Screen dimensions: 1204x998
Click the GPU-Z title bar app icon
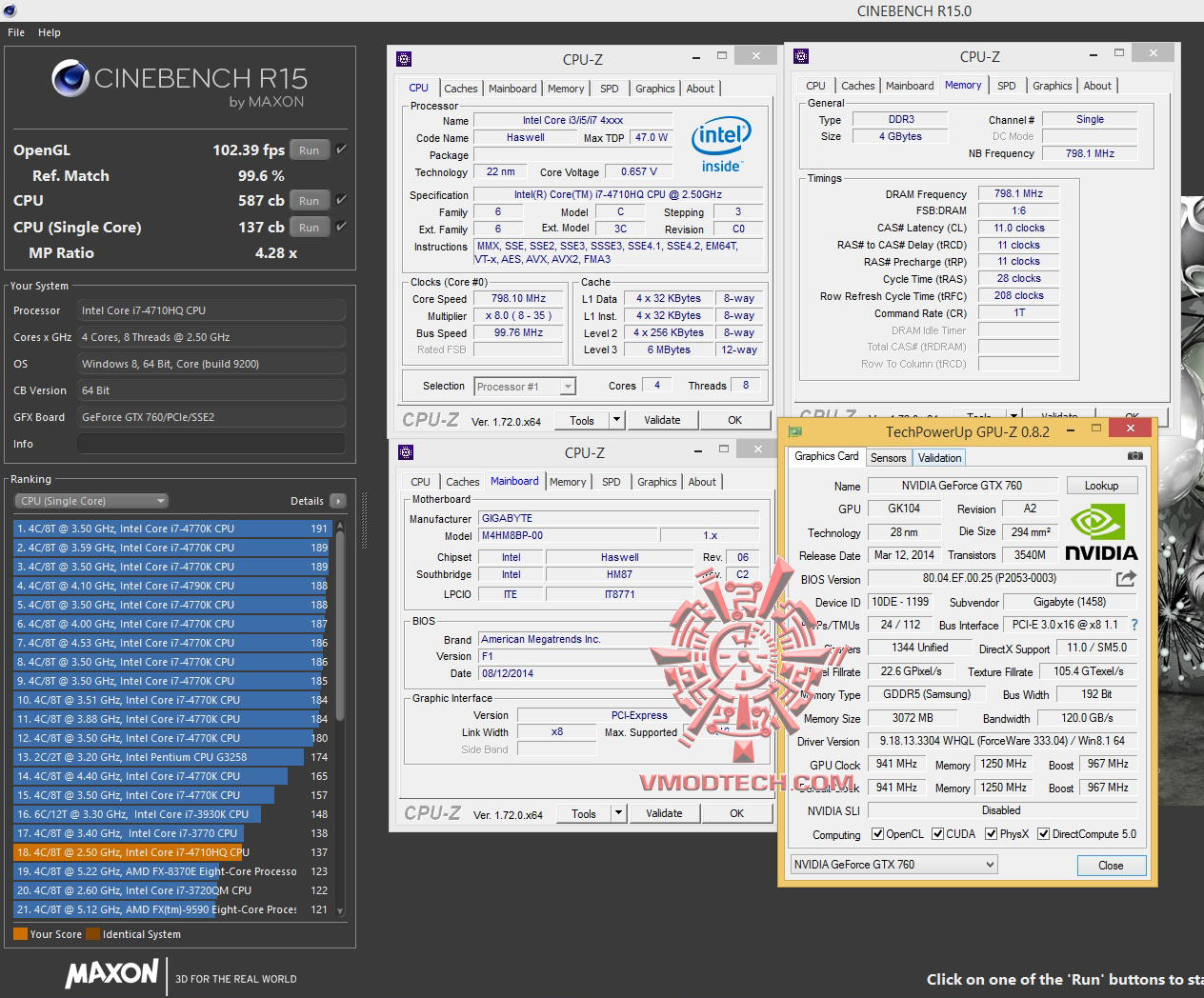pyautogui.click(x=794, y=431)
